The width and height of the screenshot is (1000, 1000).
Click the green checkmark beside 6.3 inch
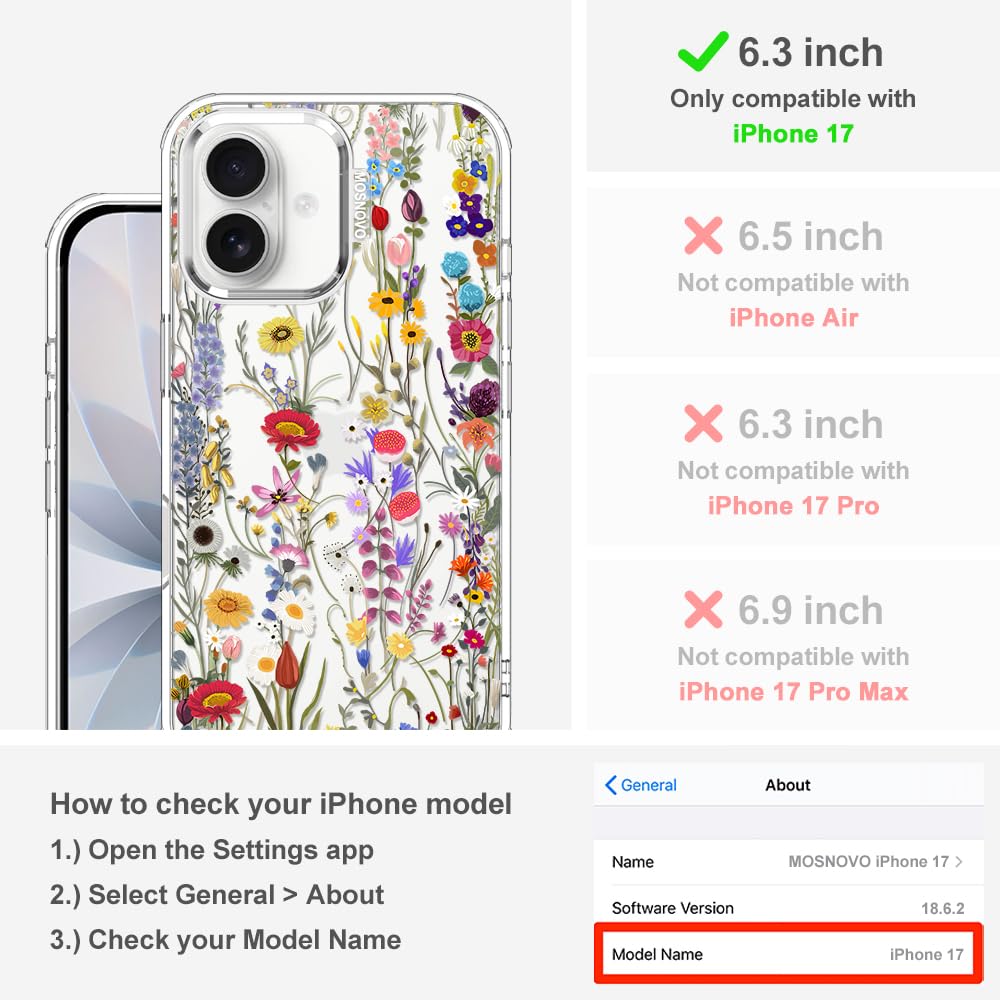pyautogui.click(x=703, y=51)
